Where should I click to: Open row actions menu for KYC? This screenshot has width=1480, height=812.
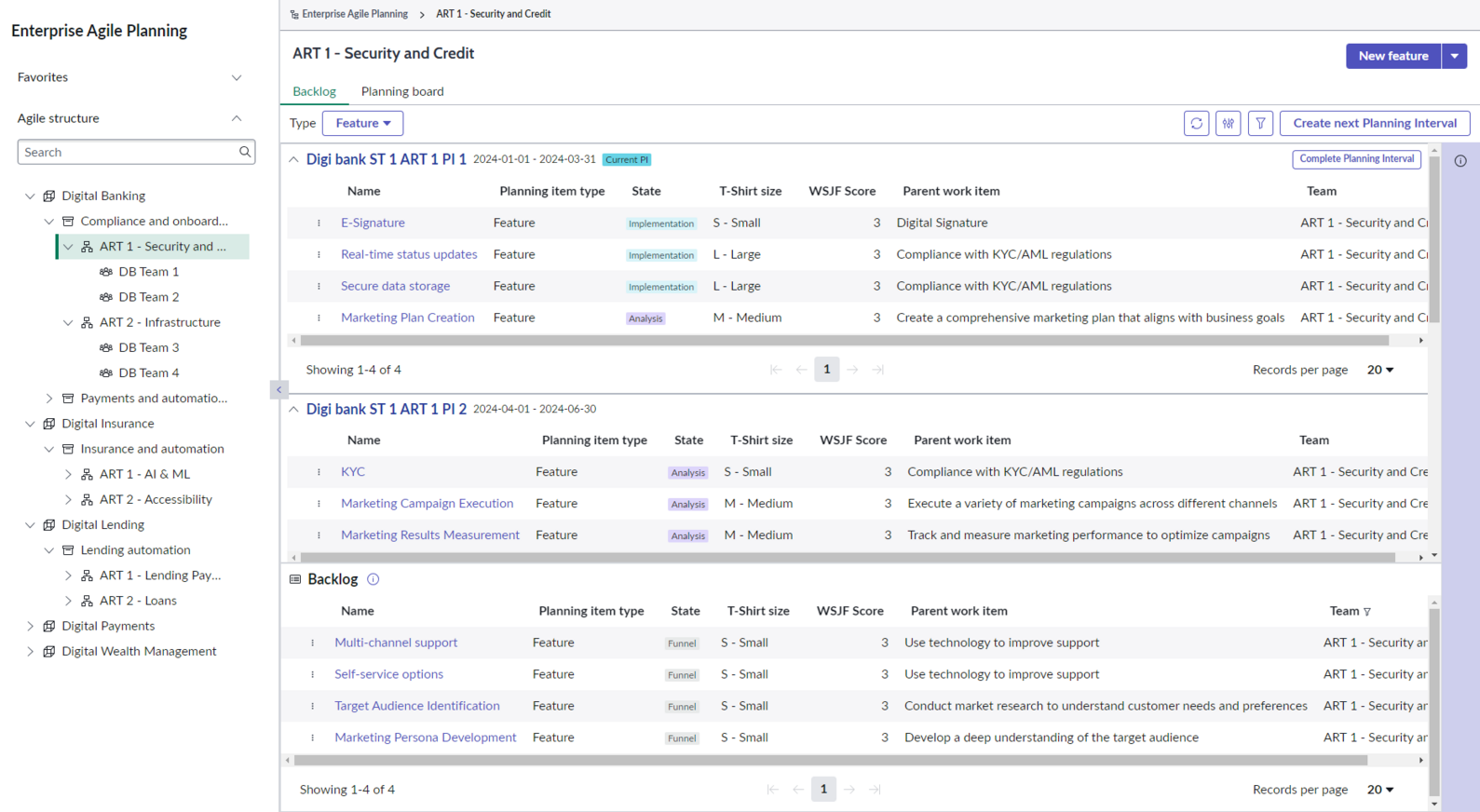319,472
